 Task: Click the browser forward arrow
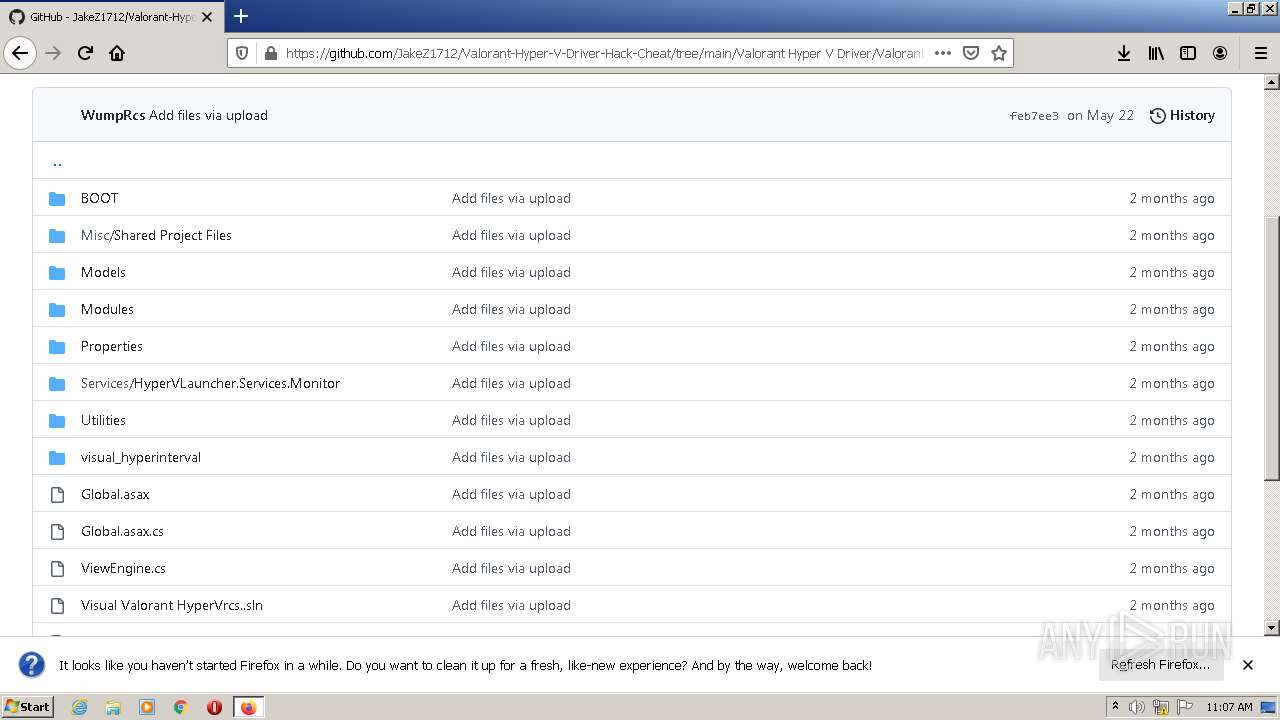[53, 53]
